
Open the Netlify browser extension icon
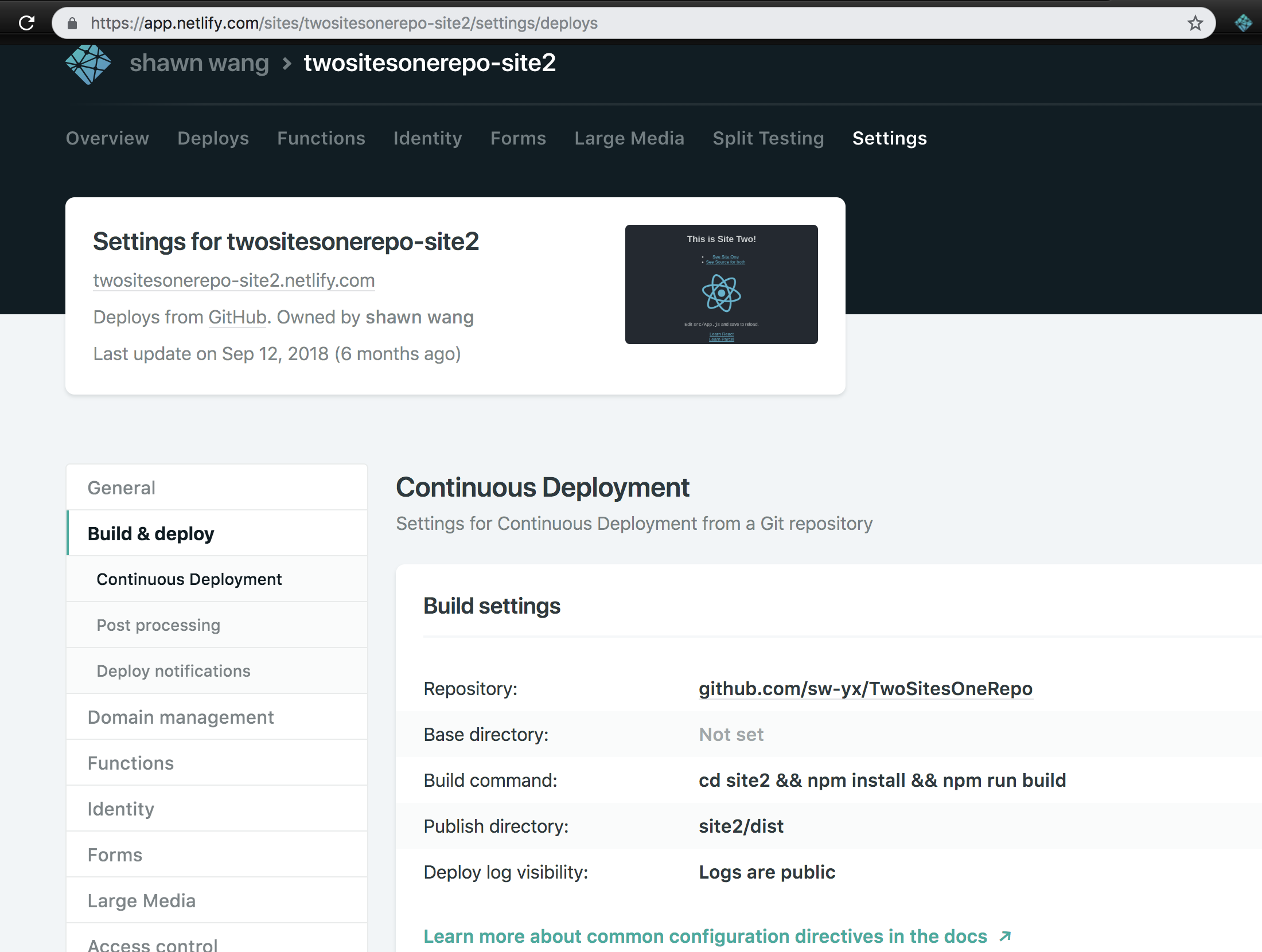coord(1243,23)
